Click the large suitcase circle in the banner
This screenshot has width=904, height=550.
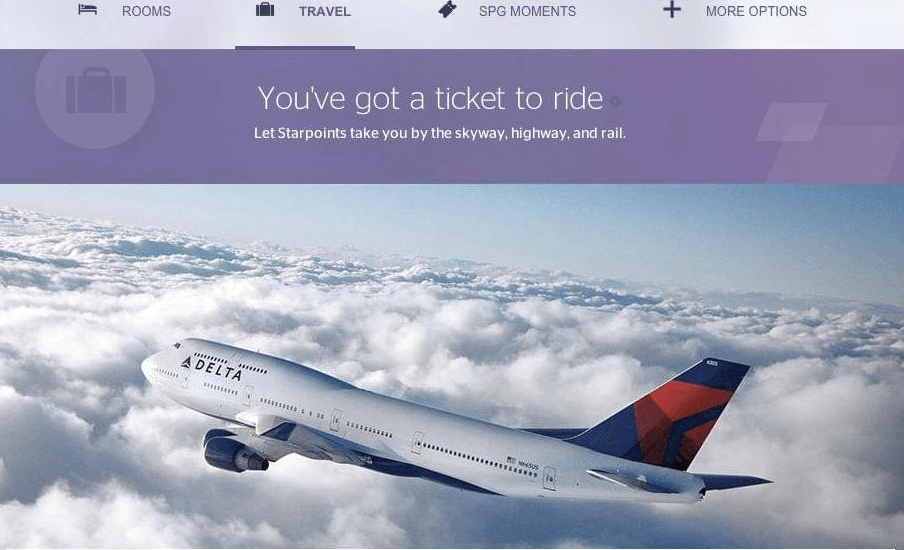(95, 90)
